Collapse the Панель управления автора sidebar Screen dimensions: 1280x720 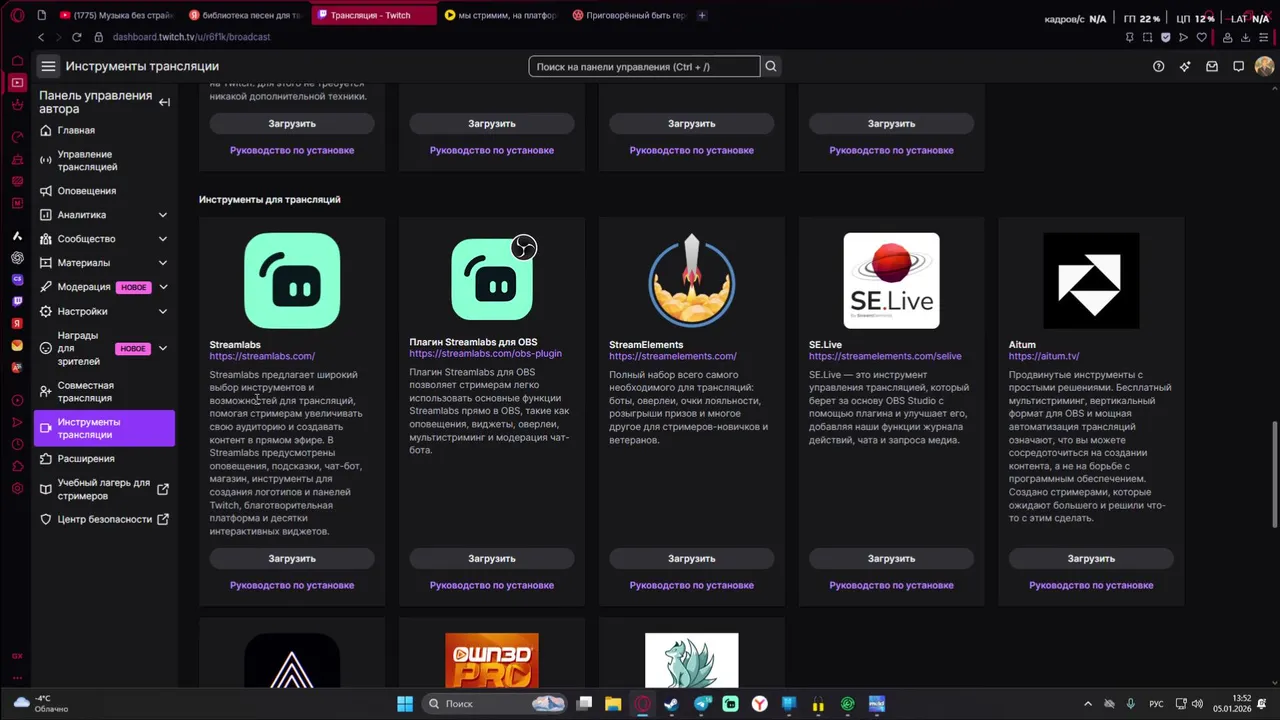pos(164,102)
